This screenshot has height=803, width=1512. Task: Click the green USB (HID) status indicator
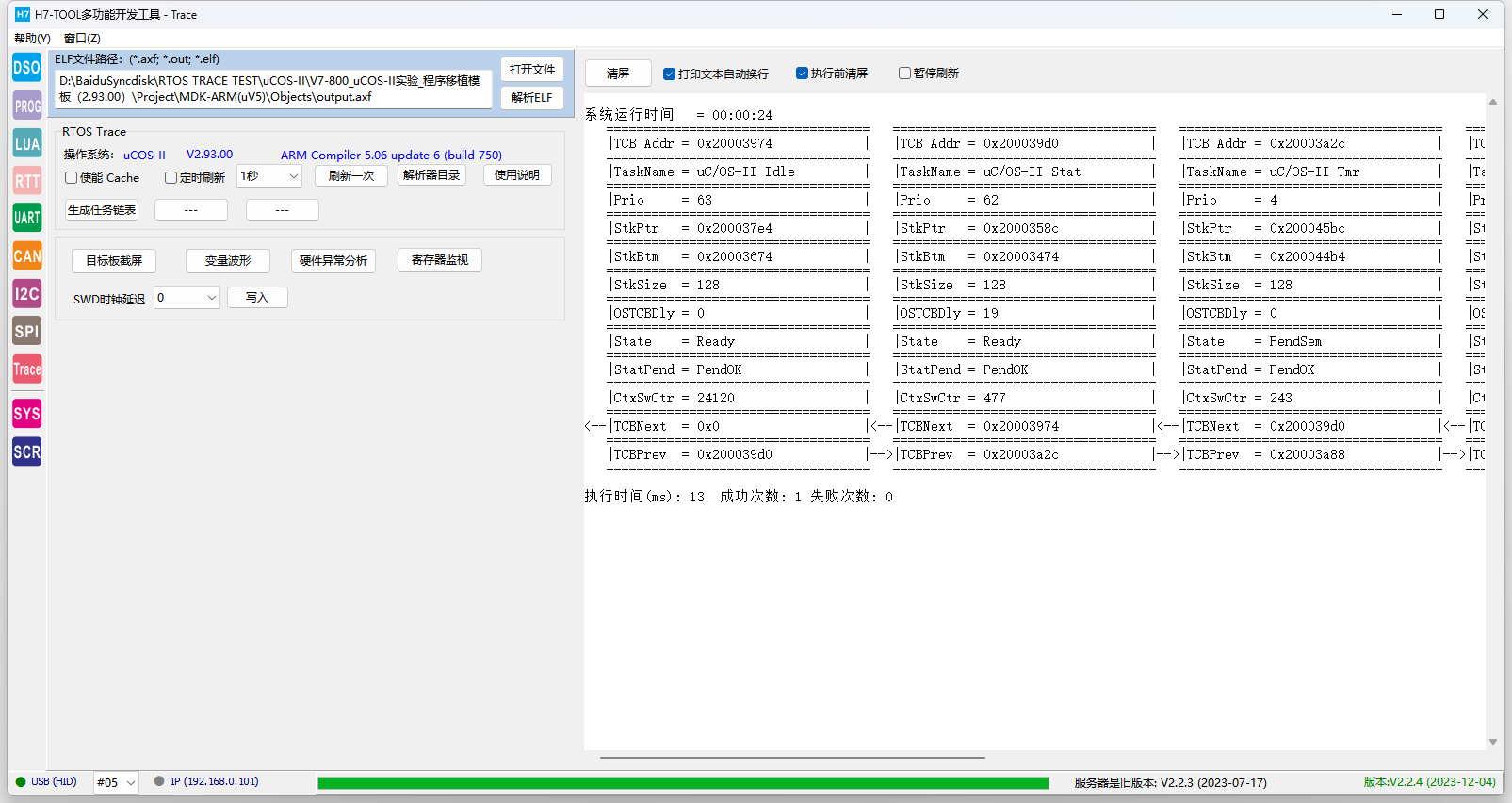click(21, 781)
